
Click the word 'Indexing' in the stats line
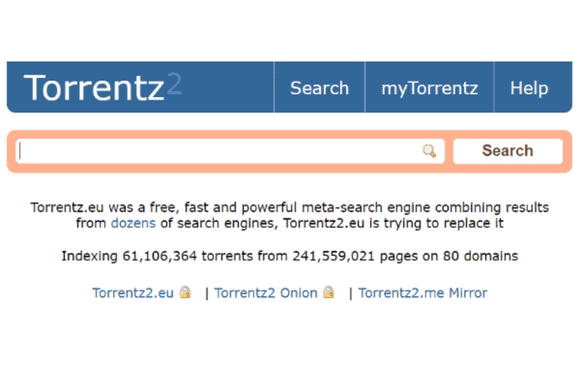pos(90,256)
